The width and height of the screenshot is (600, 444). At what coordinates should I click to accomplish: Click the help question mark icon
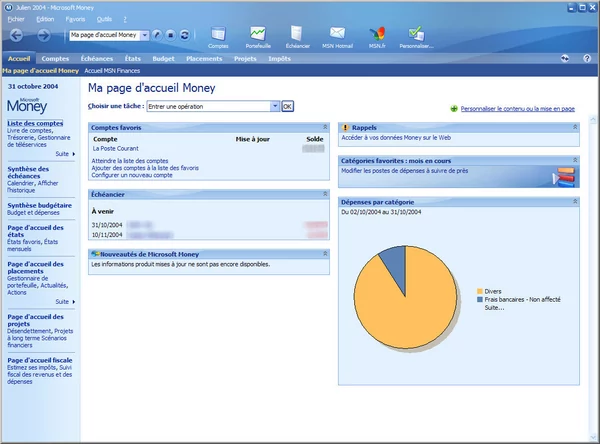click(x=587, y=59)
